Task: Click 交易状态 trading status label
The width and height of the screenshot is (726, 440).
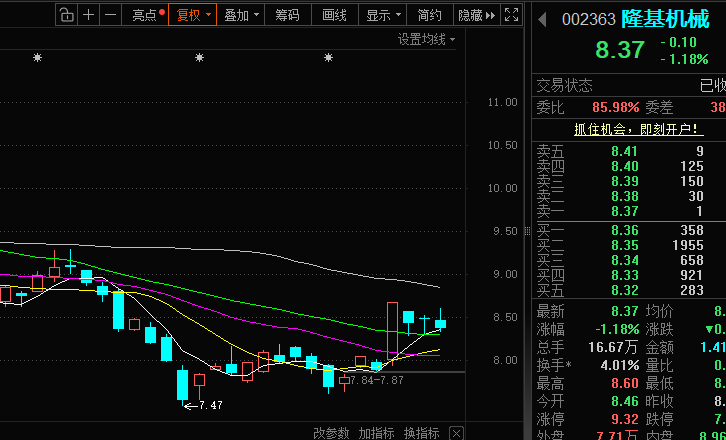Action: pos(564,86)
